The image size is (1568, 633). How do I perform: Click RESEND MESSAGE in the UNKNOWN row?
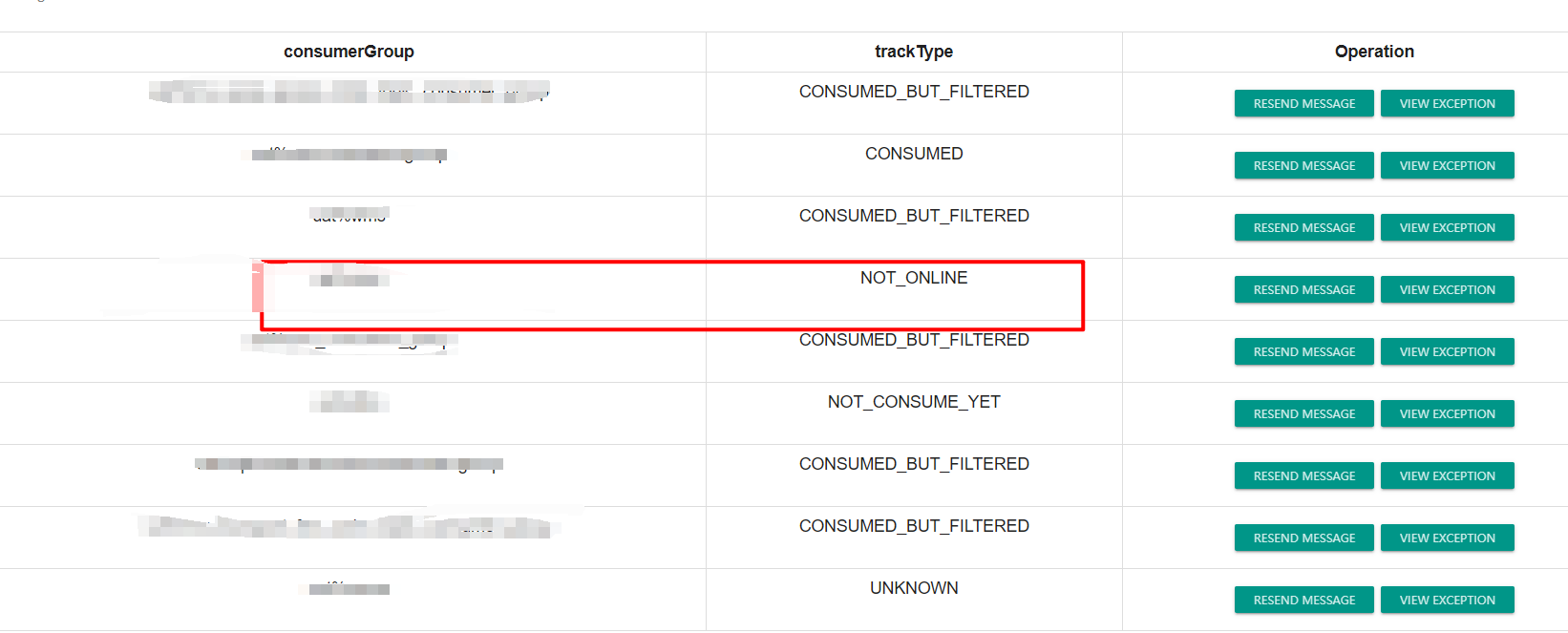(1303, 600)
